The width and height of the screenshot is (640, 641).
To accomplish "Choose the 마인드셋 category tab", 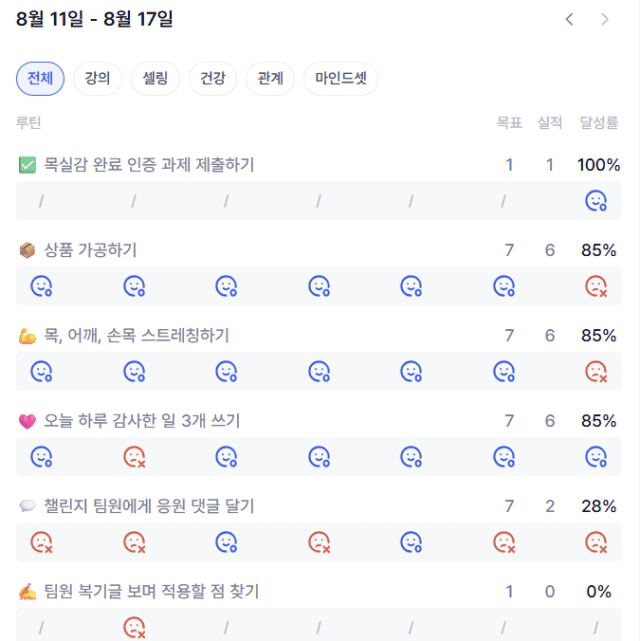I will (340, 78).
